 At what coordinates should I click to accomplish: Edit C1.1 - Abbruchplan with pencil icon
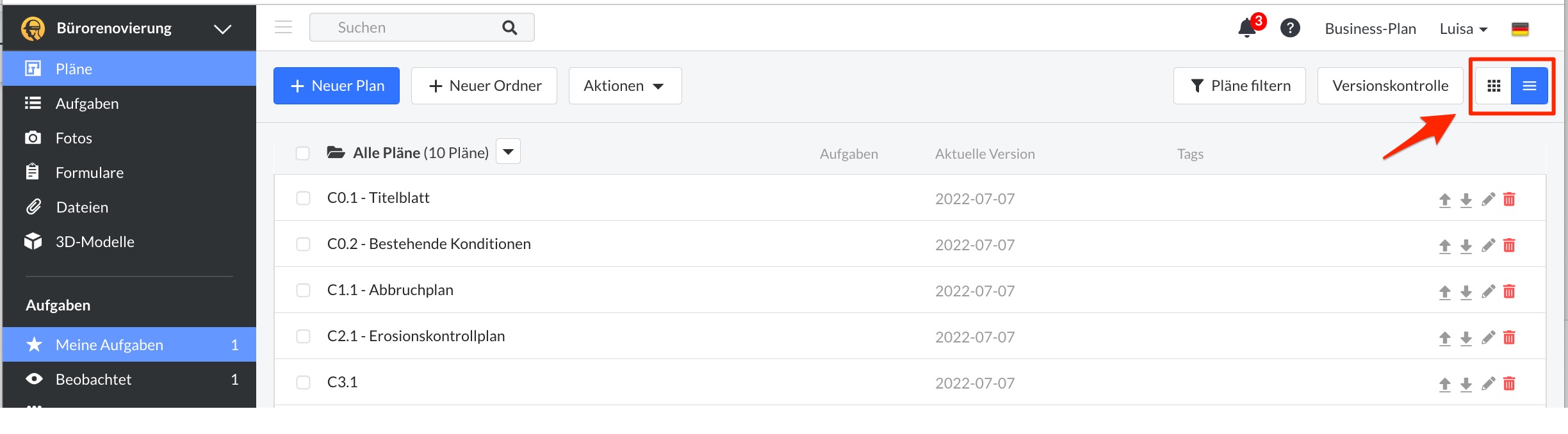[x=1488, y=291]
